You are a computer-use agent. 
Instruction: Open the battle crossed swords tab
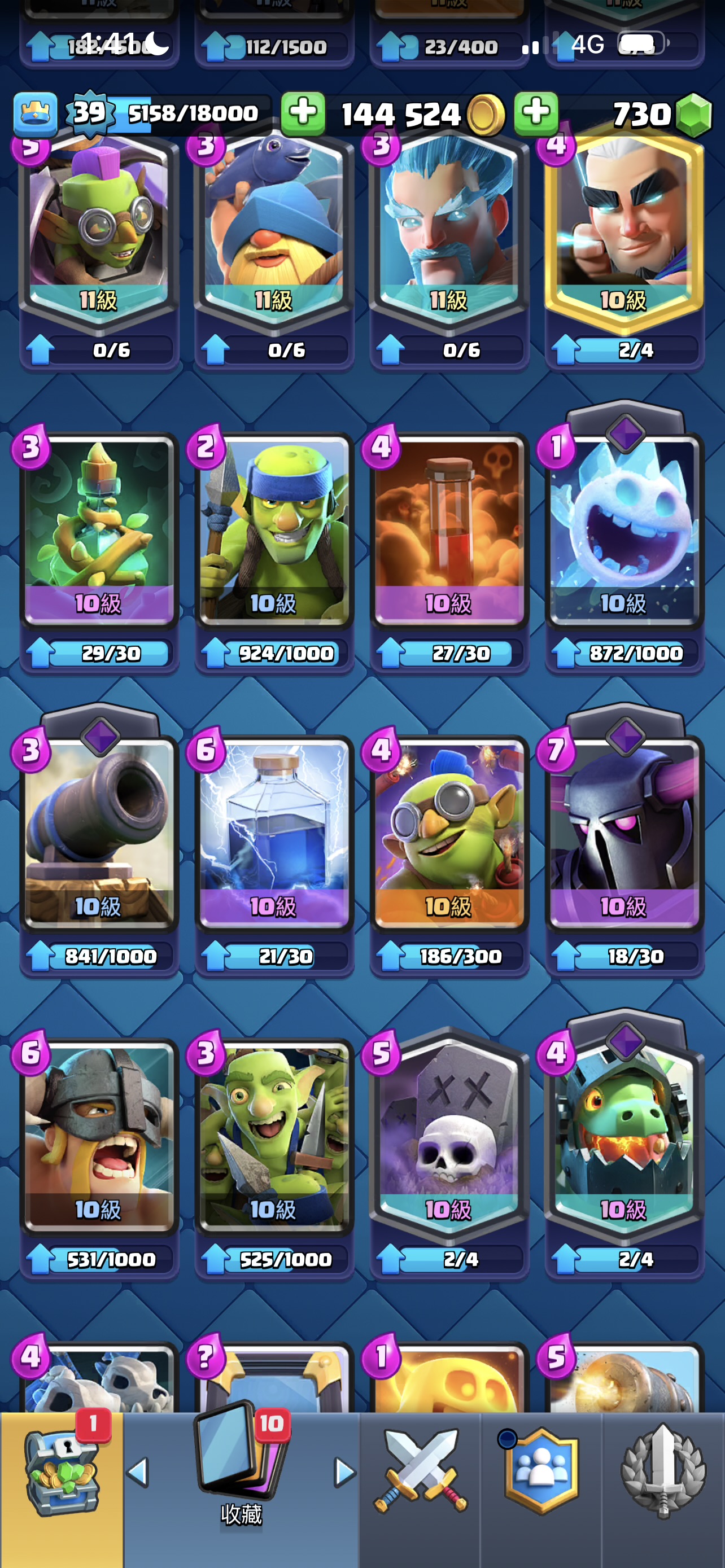click(x=420, y=1472)
